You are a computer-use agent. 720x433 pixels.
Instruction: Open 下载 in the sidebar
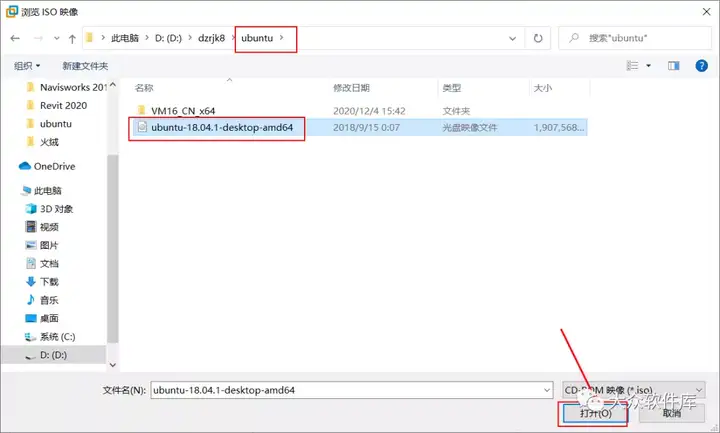click(x=42, y=281)
